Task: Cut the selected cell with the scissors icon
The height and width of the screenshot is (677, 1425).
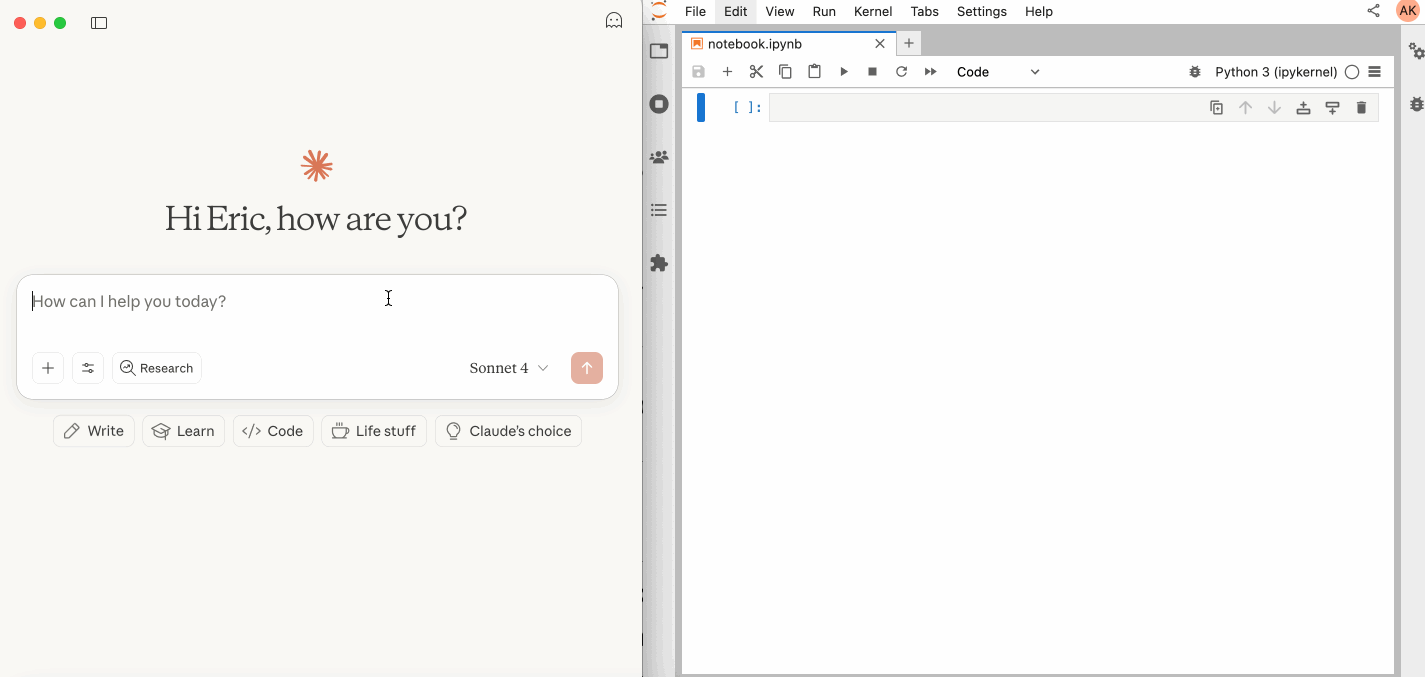Action: [756, 71]
